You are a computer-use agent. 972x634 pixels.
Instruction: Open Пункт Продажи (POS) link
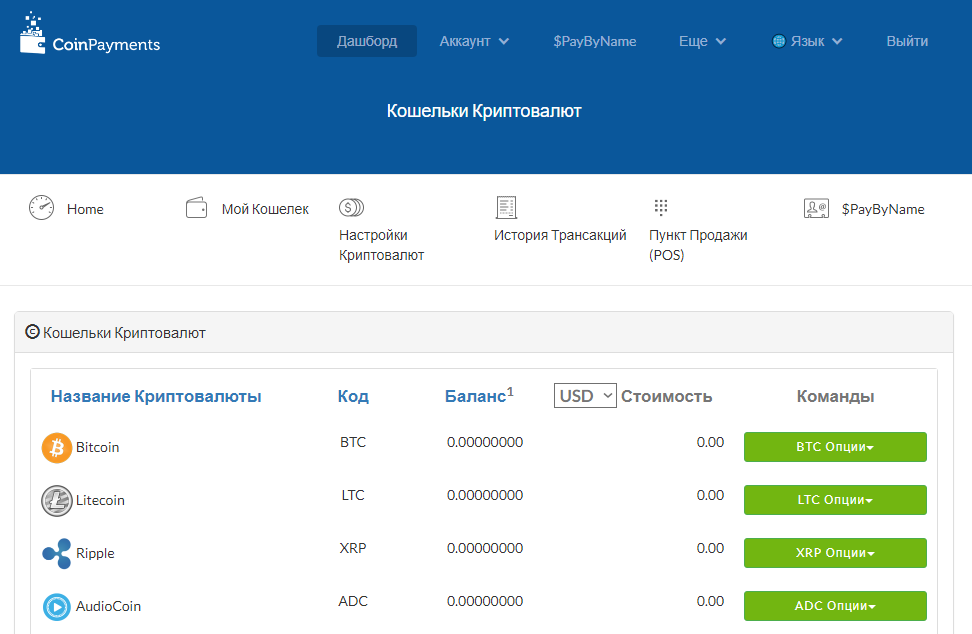(698, 245)
